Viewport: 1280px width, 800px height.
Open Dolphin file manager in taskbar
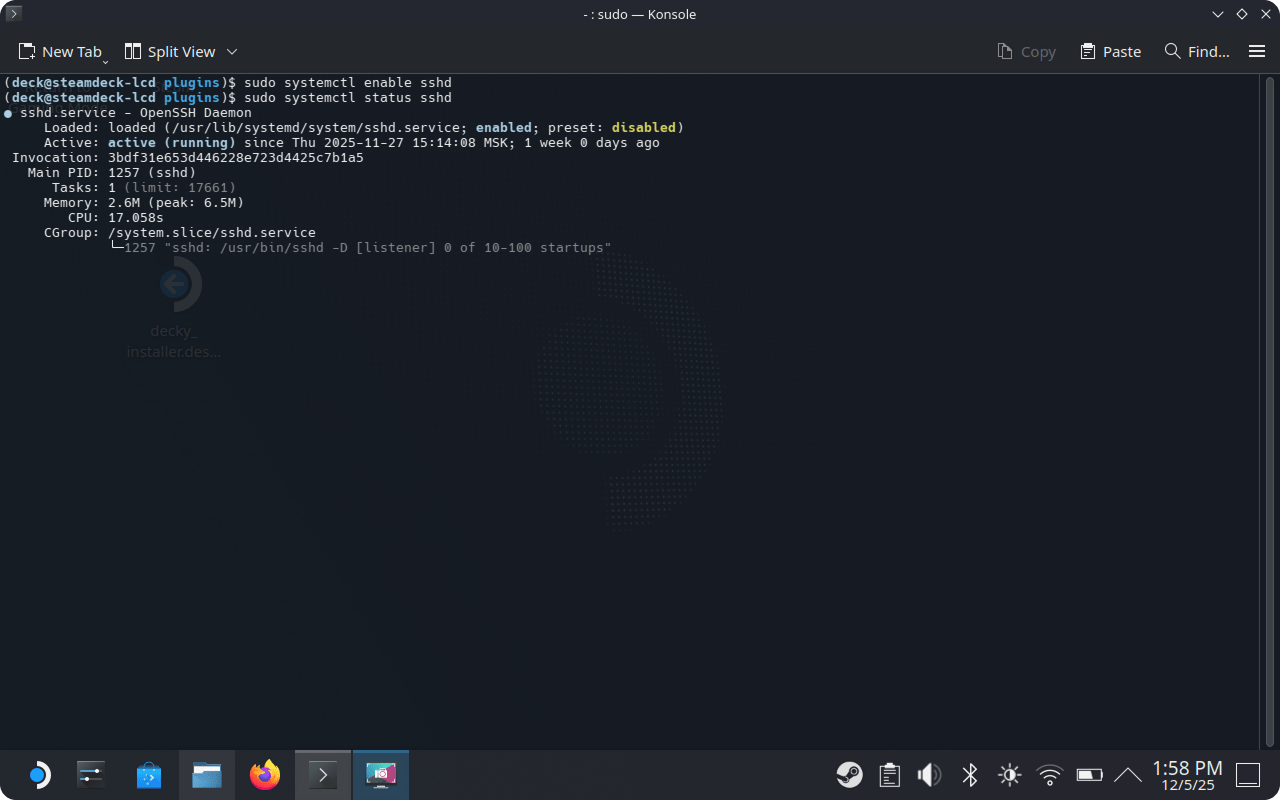click(x=207, y=775)
